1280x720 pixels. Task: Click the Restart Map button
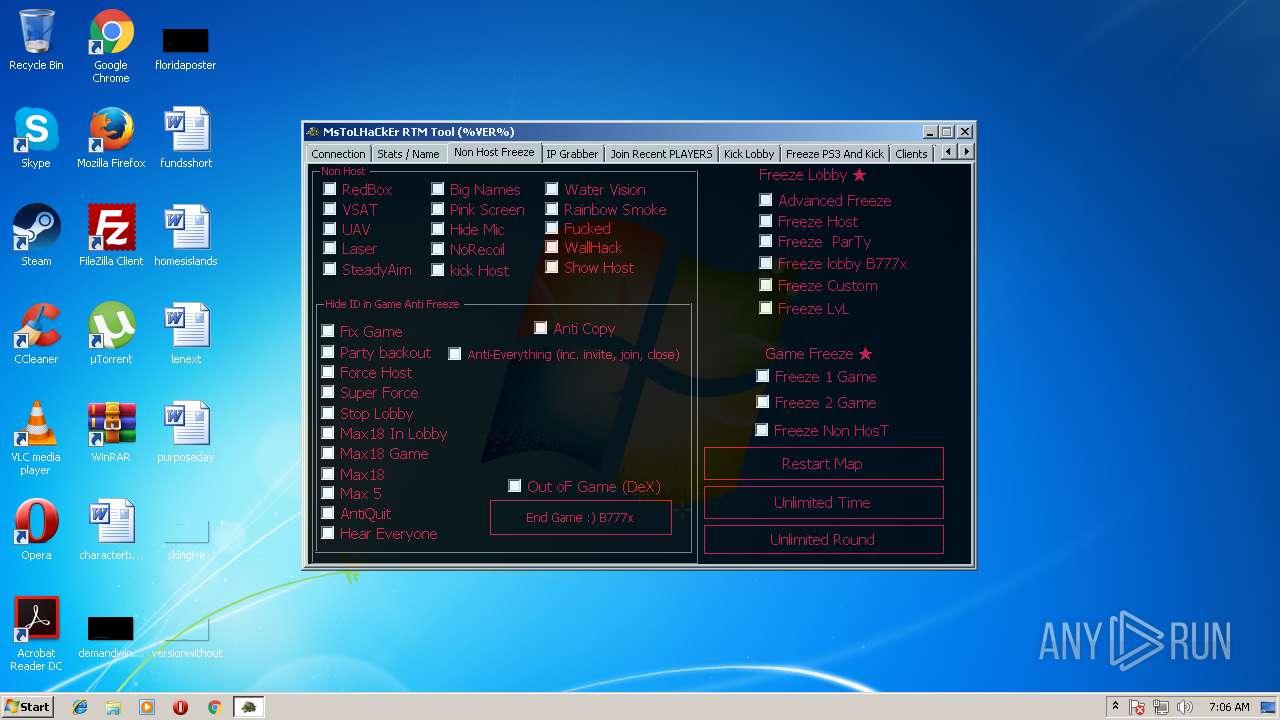(823, 464)
